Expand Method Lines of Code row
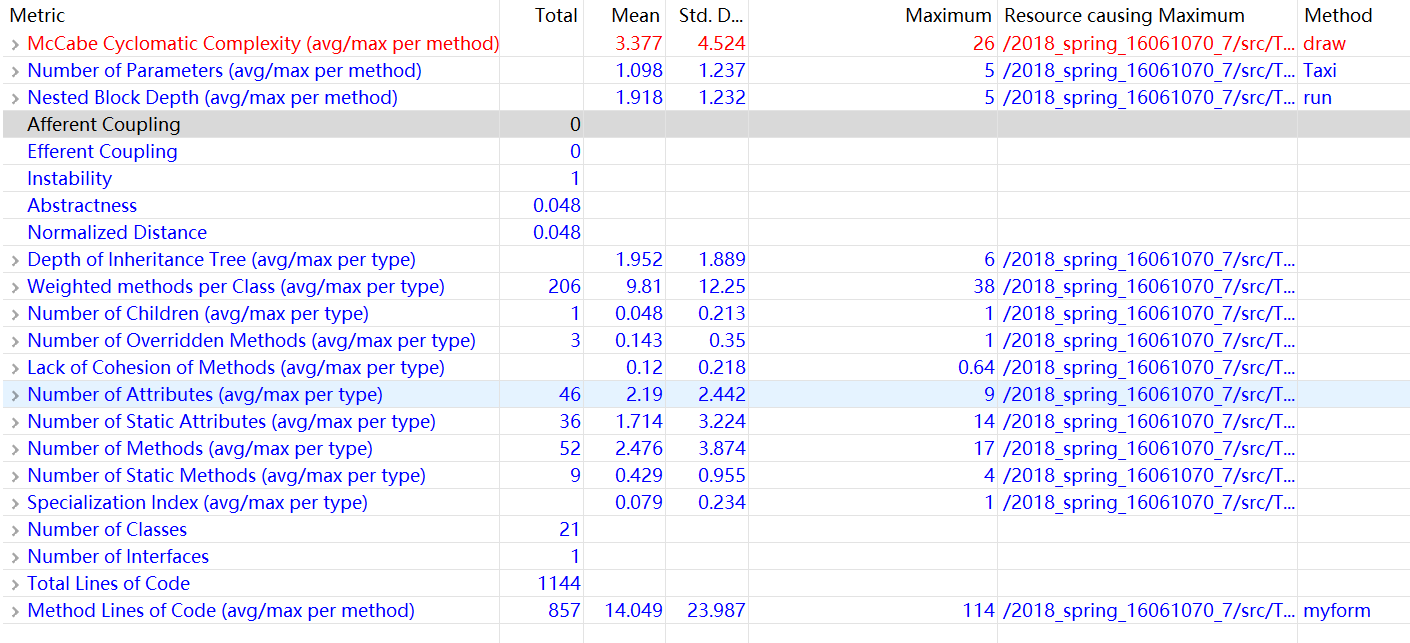This screenshot has height=643, width=1410. (x=14, y=611)
